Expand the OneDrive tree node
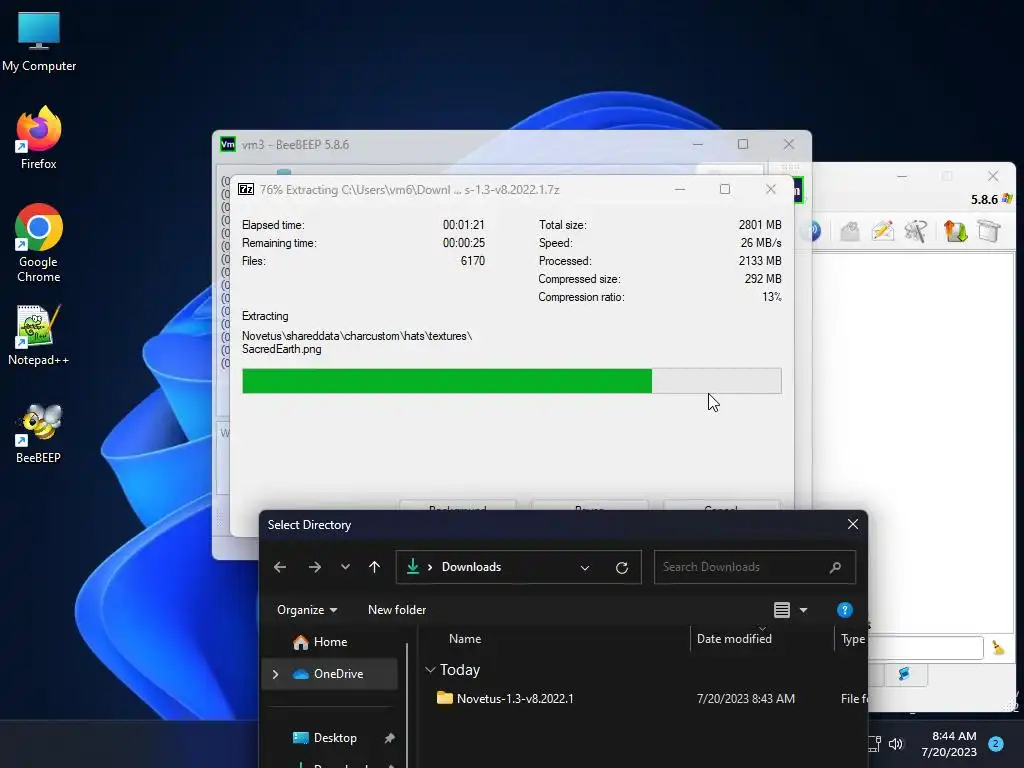The height and width of the screenshot is (768, 1024). pos(276,674)
